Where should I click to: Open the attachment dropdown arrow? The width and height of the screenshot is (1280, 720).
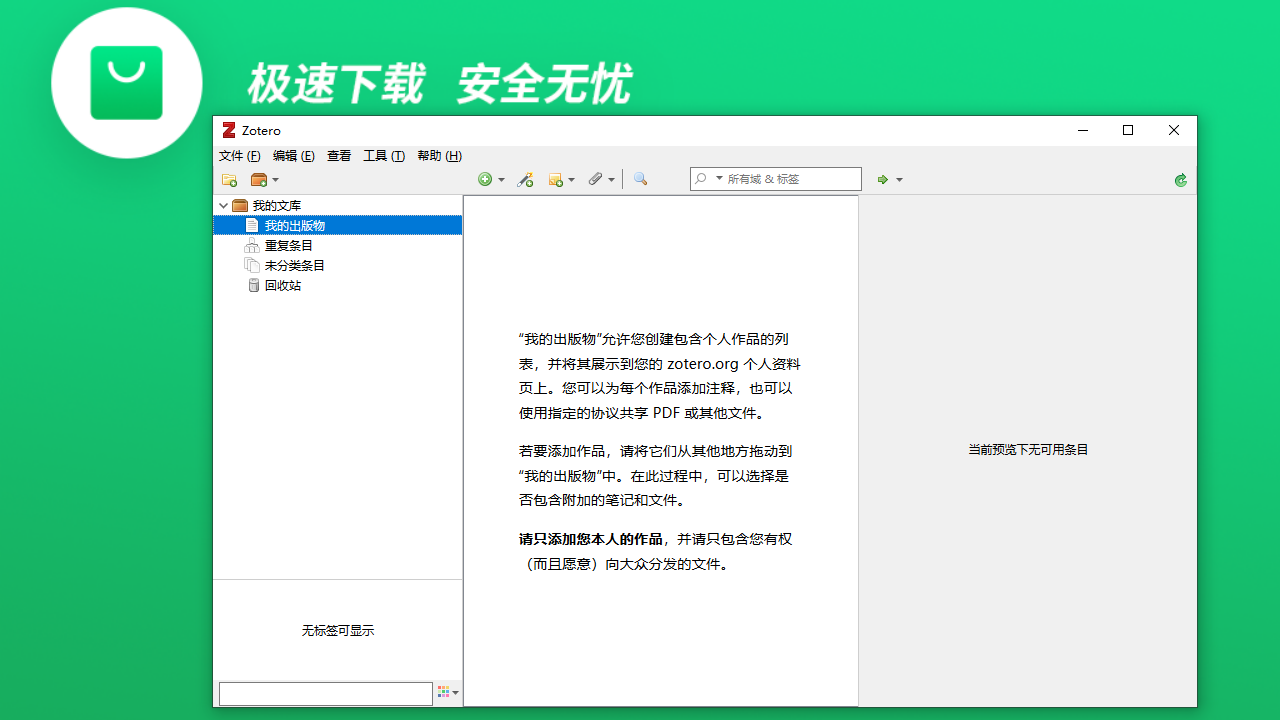tap(611, 179)
